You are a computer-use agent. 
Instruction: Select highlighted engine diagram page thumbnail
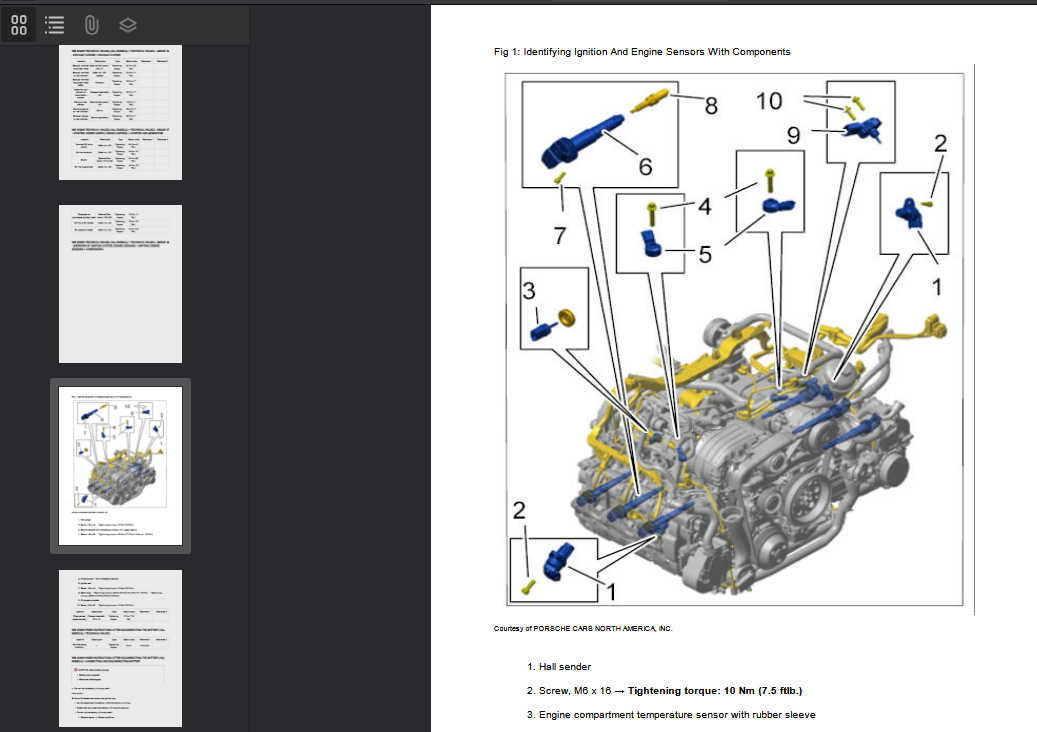pyautogui.click(x=120, y=466)
